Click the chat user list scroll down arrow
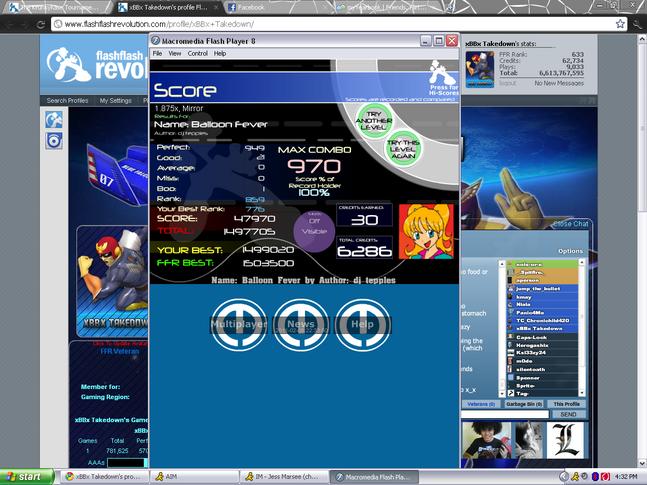The height and width of the screenshot is (485, 647). pos(581,393)
